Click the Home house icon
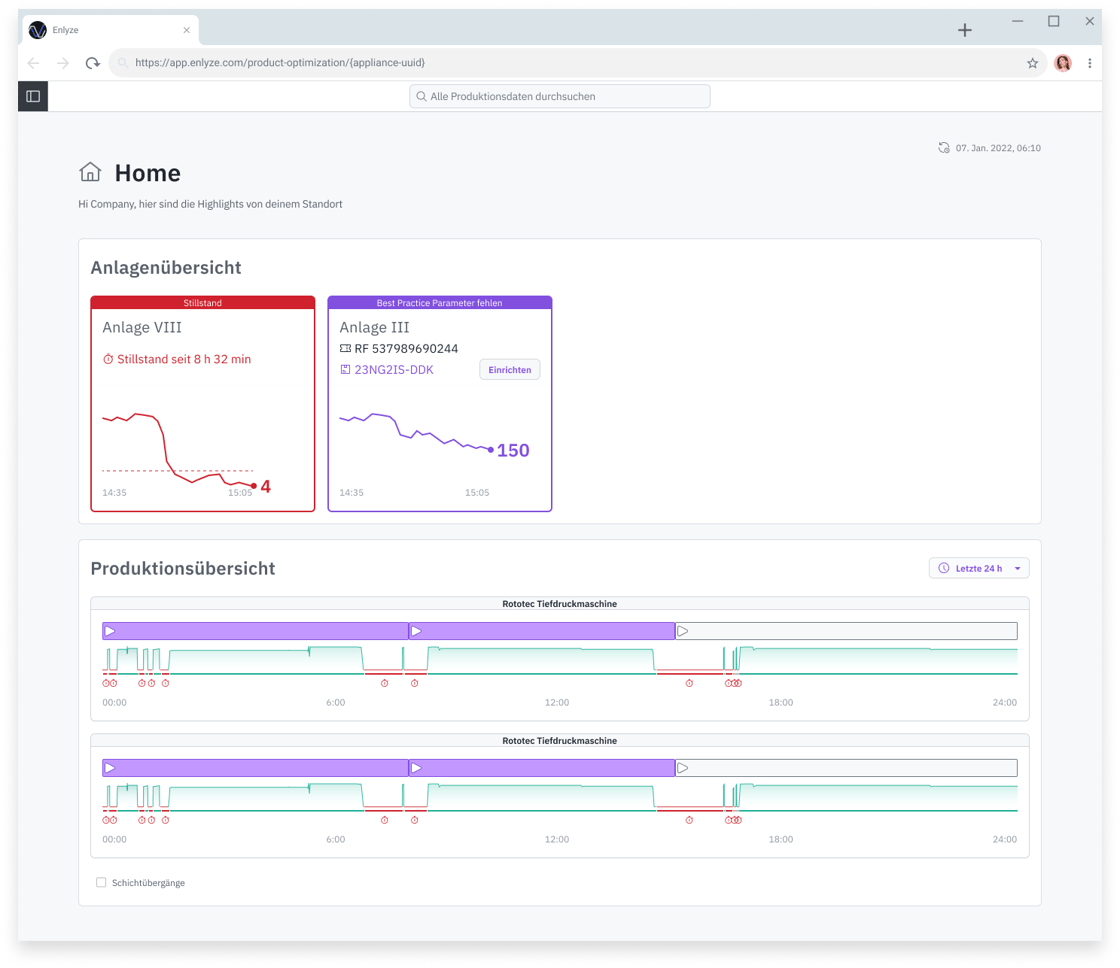This screenshot has height=968, width=1120. click(90, 172)
